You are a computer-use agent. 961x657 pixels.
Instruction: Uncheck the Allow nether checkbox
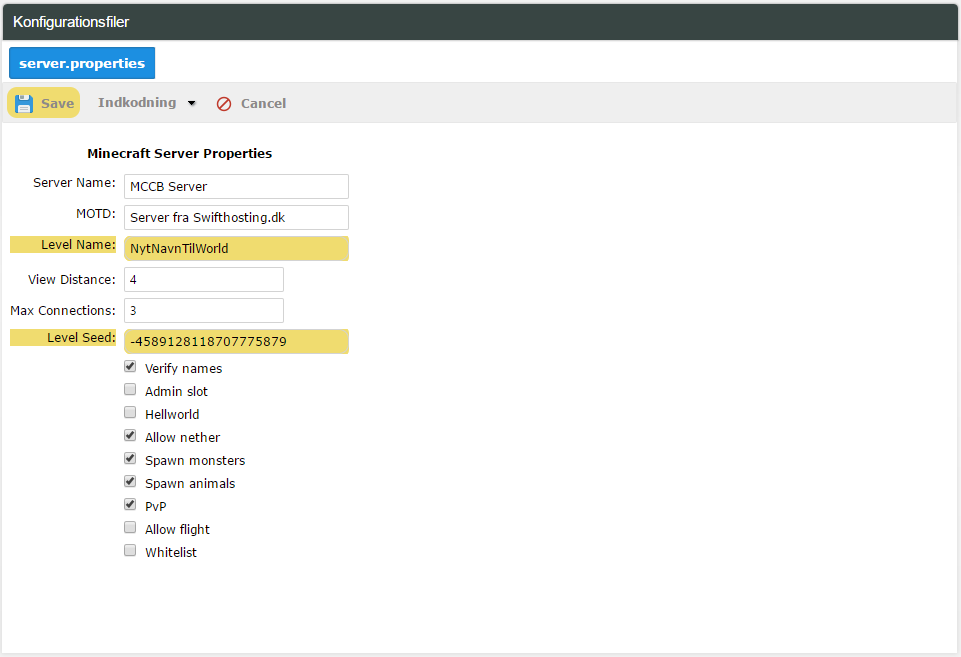tap(130, 436)
